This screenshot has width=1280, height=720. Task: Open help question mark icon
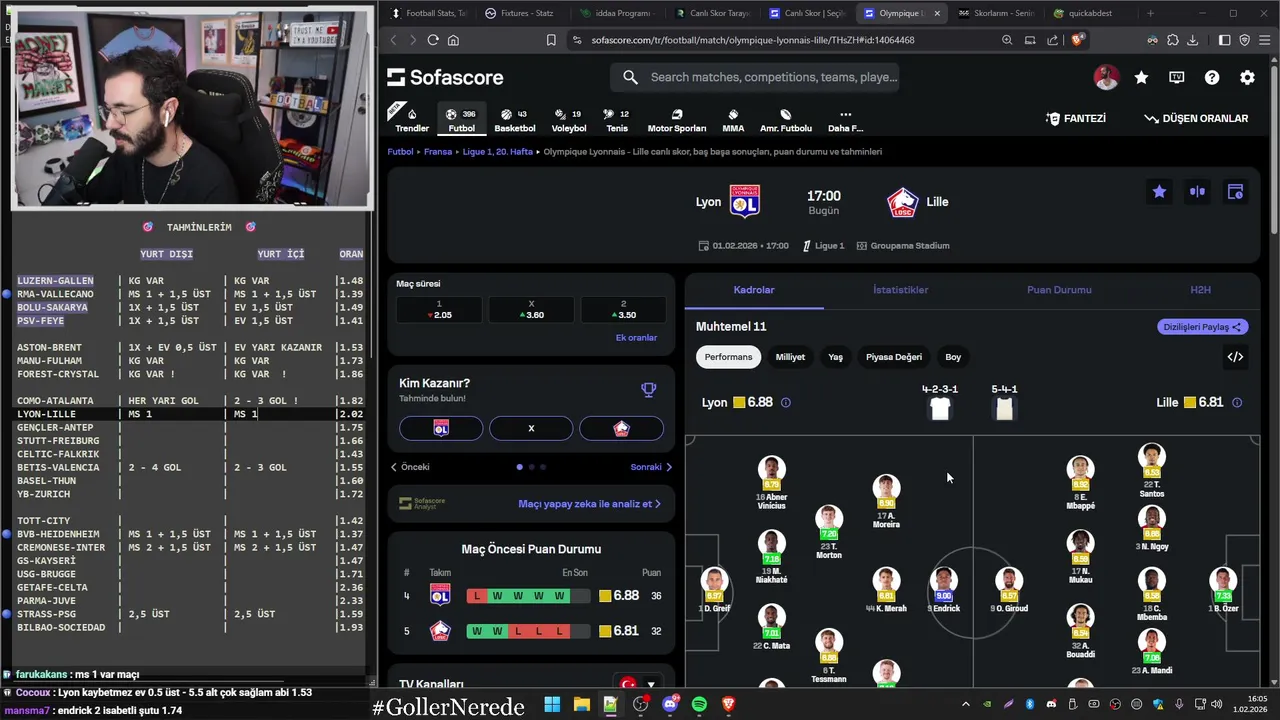pos(1212,77)
